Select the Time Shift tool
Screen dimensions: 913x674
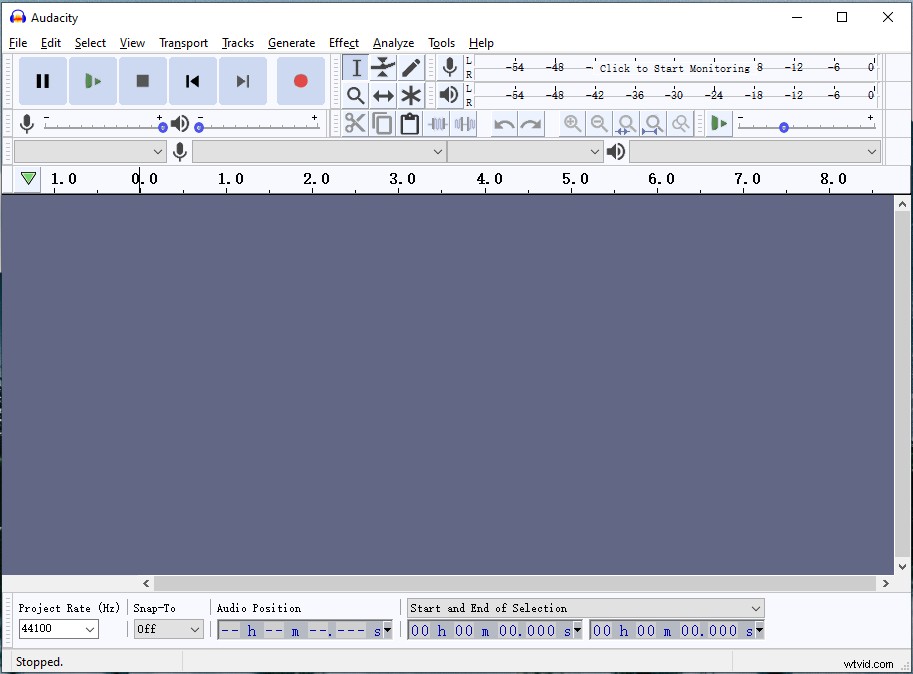383,95
